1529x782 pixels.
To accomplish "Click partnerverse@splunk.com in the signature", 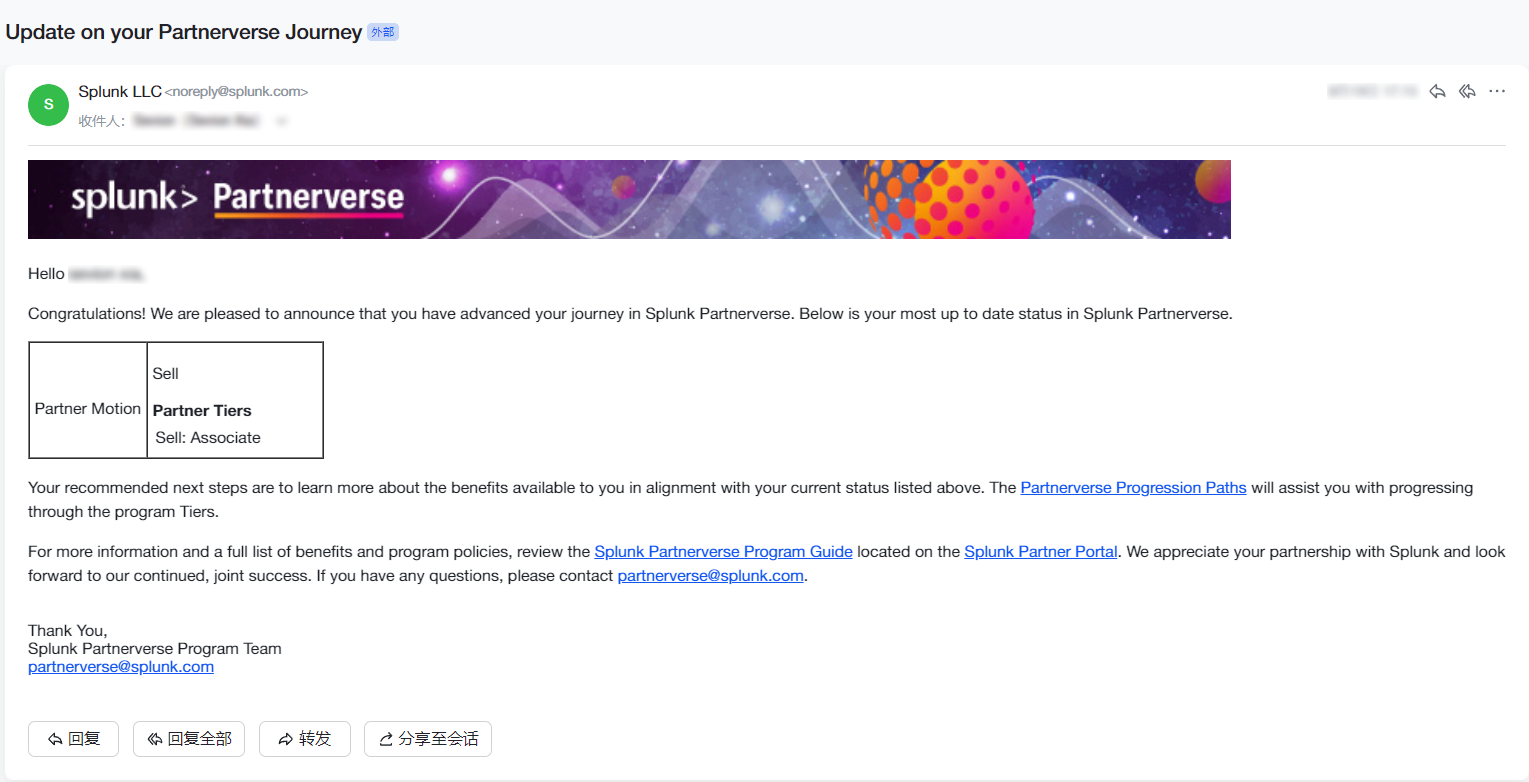I will pos(120,666).
